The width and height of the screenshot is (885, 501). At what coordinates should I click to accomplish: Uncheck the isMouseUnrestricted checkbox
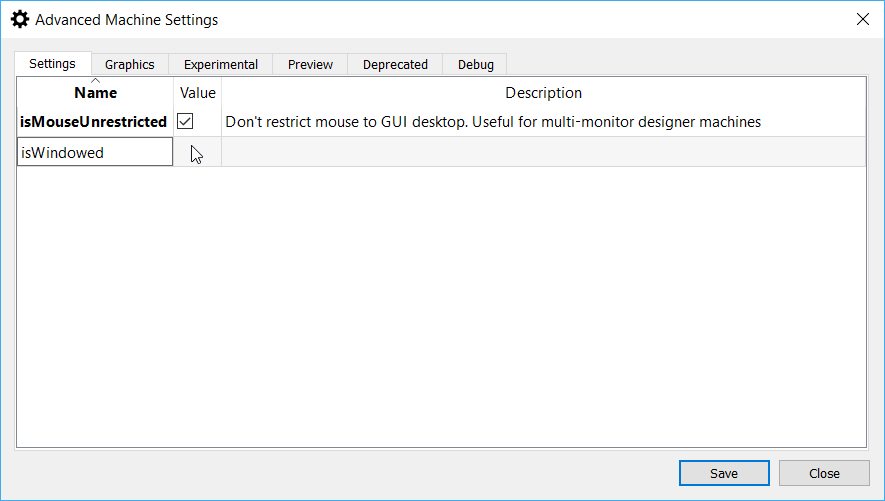[185, 121]
